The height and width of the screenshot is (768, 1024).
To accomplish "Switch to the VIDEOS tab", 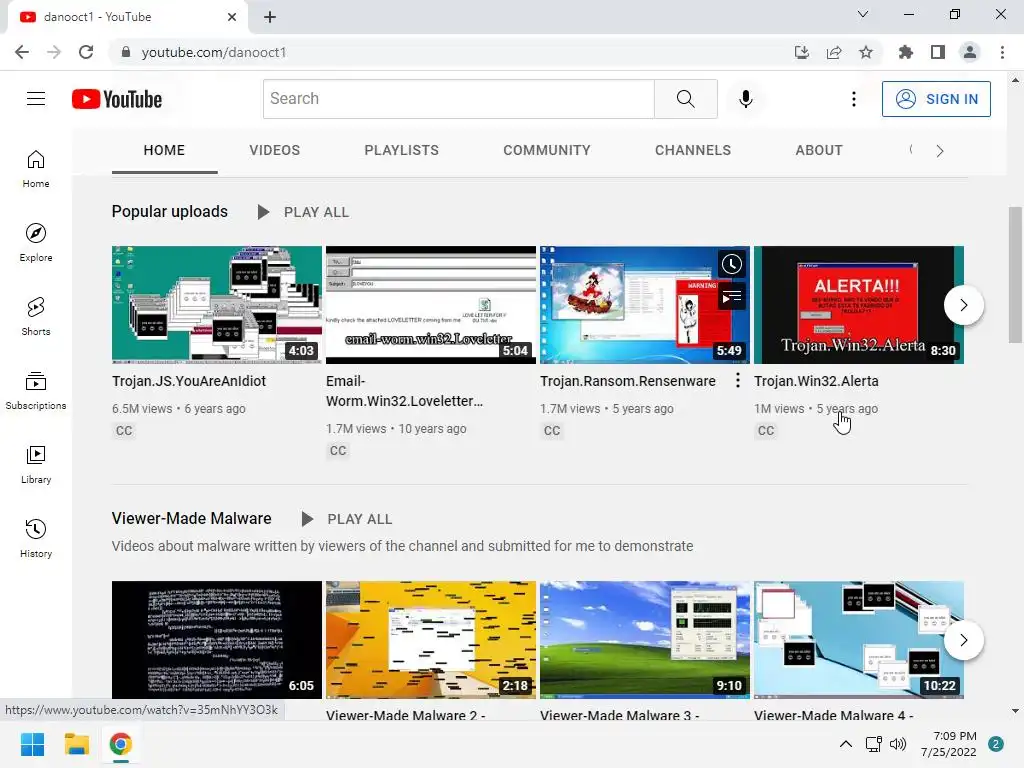I will click(x=274, y=150).
